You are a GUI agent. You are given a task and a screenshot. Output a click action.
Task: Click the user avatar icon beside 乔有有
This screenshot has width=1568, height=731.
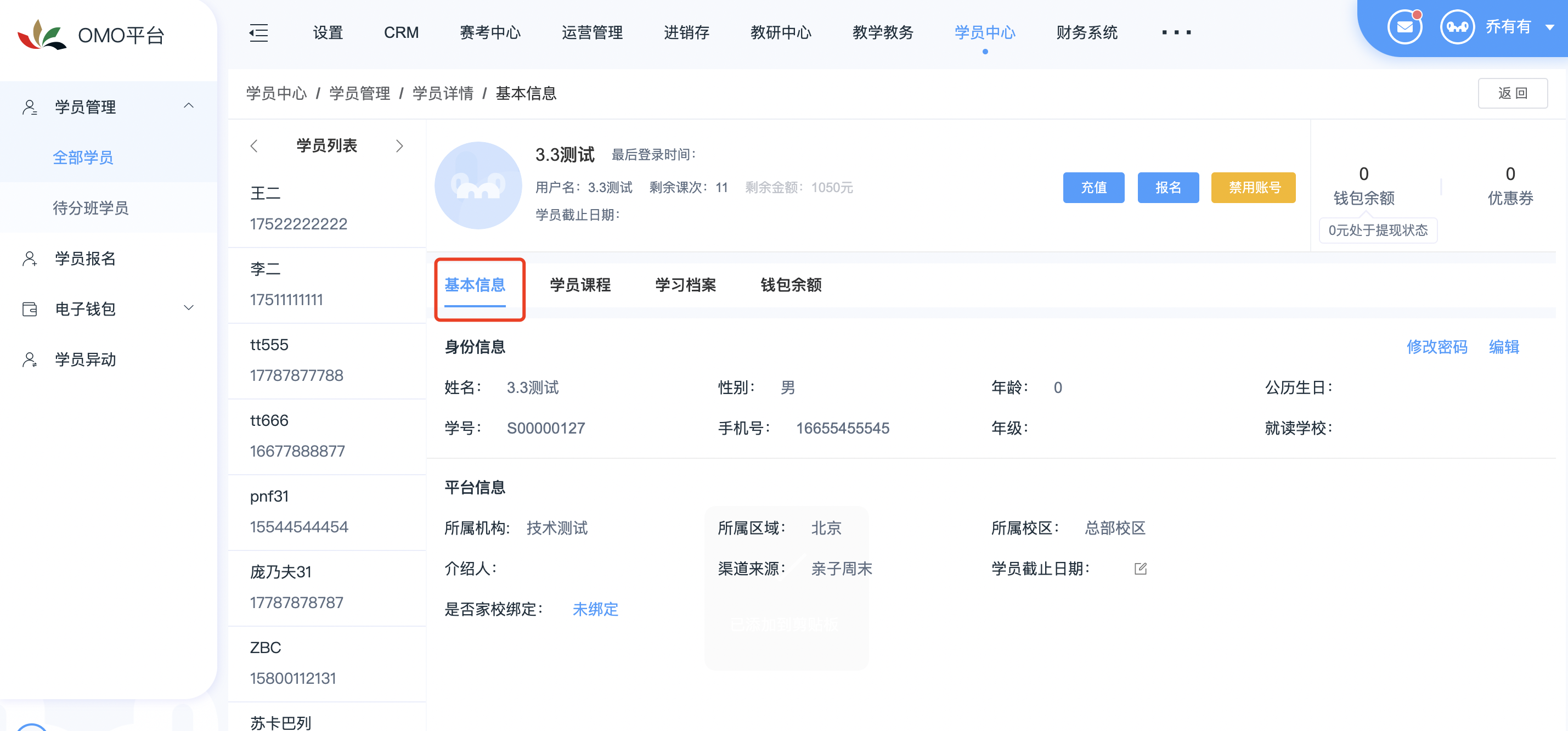(x=1457, y=27)
